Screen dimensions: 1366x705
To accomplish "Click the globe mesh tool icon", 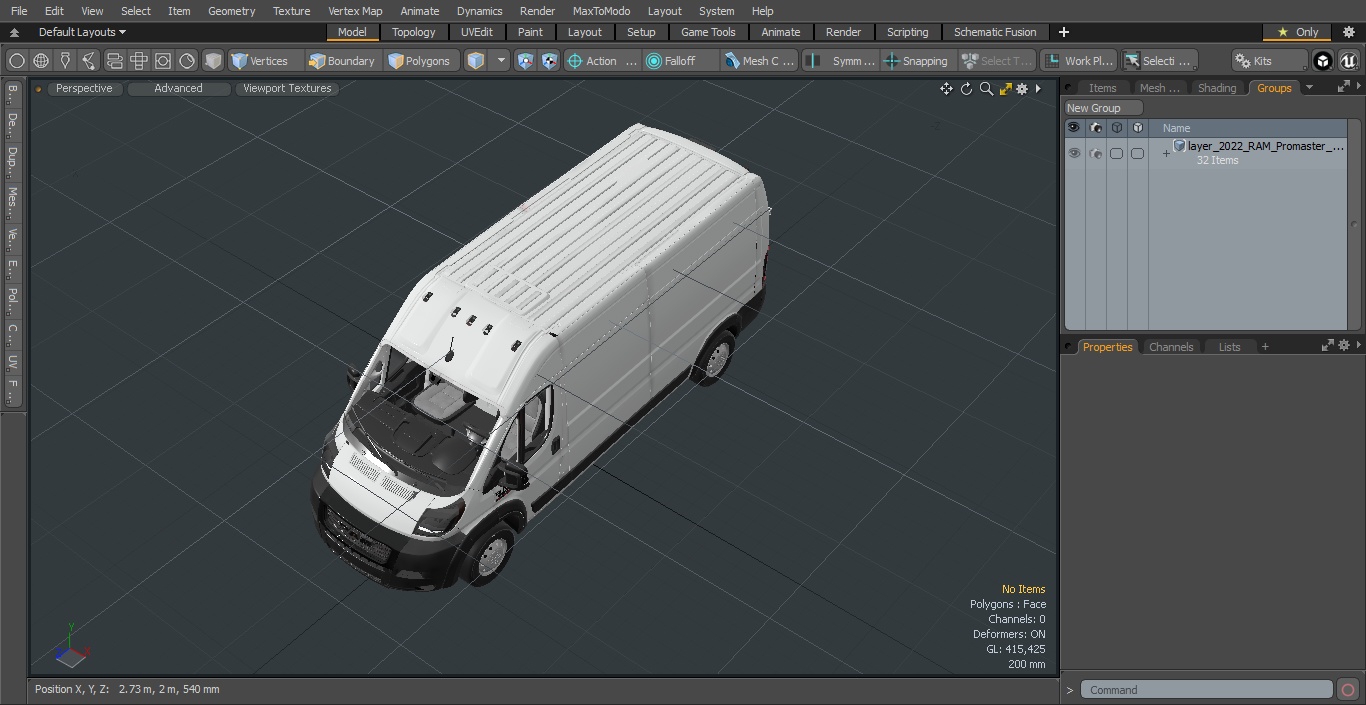I will click(41, 61).
